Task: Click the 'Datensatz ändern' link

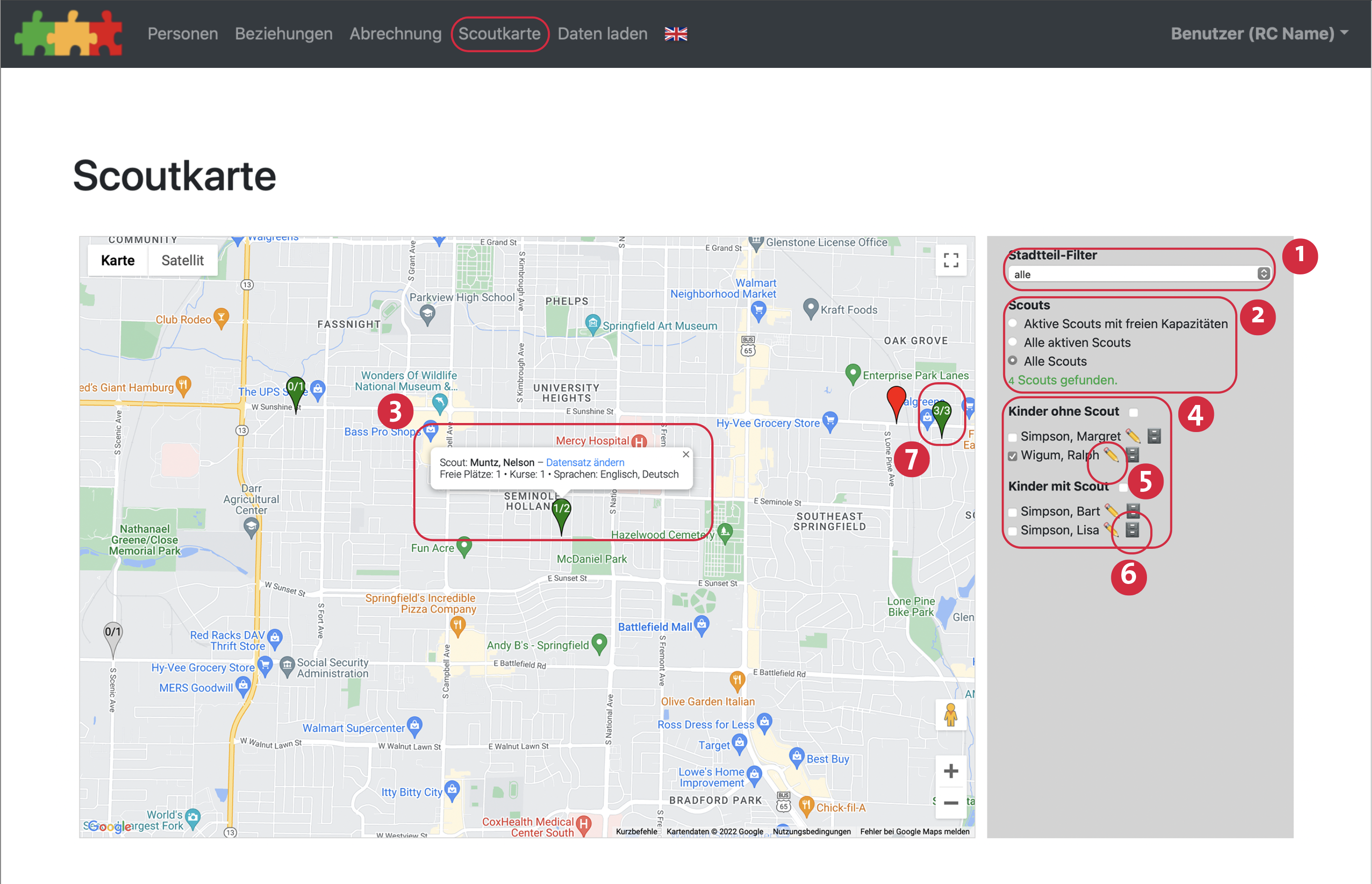Action: pos(585,462)
